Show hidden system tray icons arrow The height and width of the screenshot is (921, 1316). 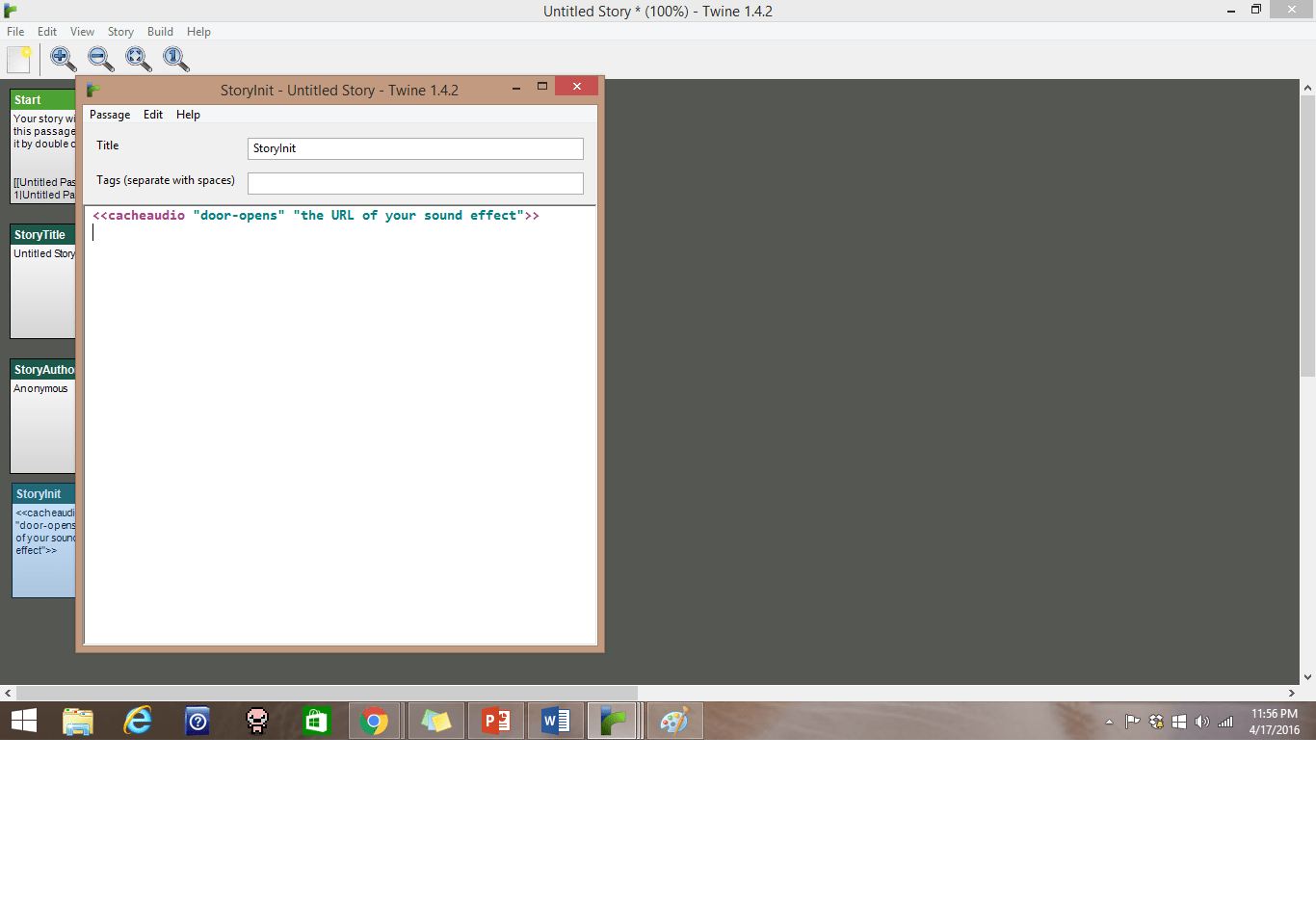(1109, 722)
